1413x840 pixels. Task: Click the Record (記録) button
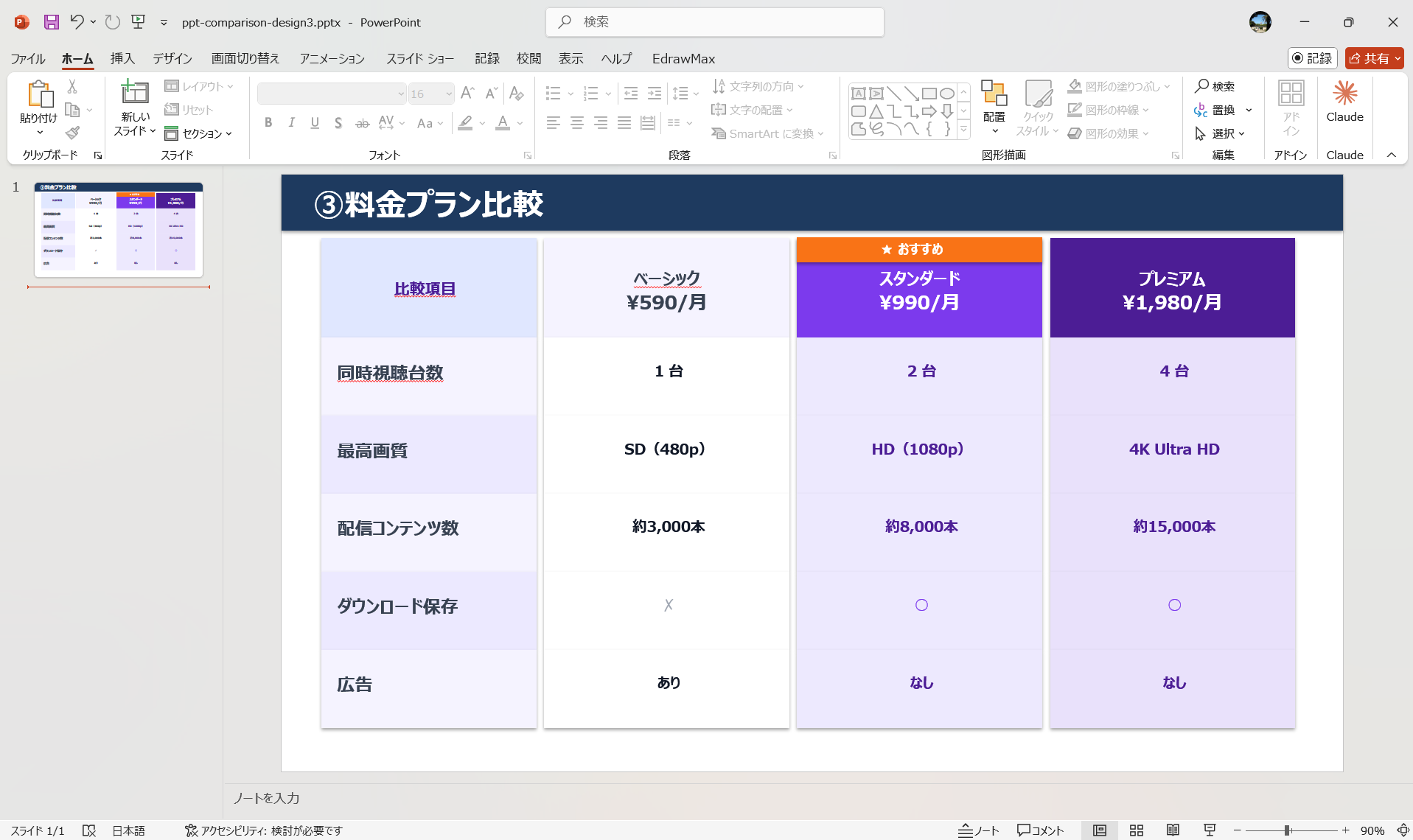(1313, 58)
